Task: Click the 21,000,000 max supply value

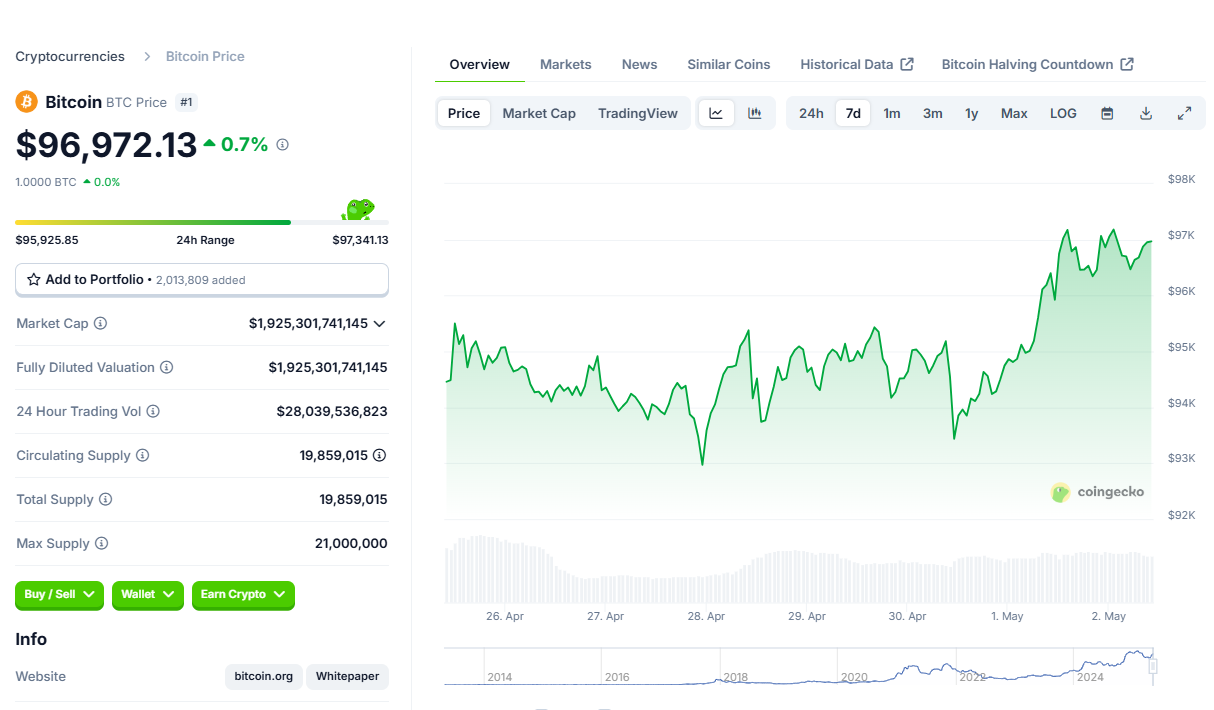Action: coord(351,544)
